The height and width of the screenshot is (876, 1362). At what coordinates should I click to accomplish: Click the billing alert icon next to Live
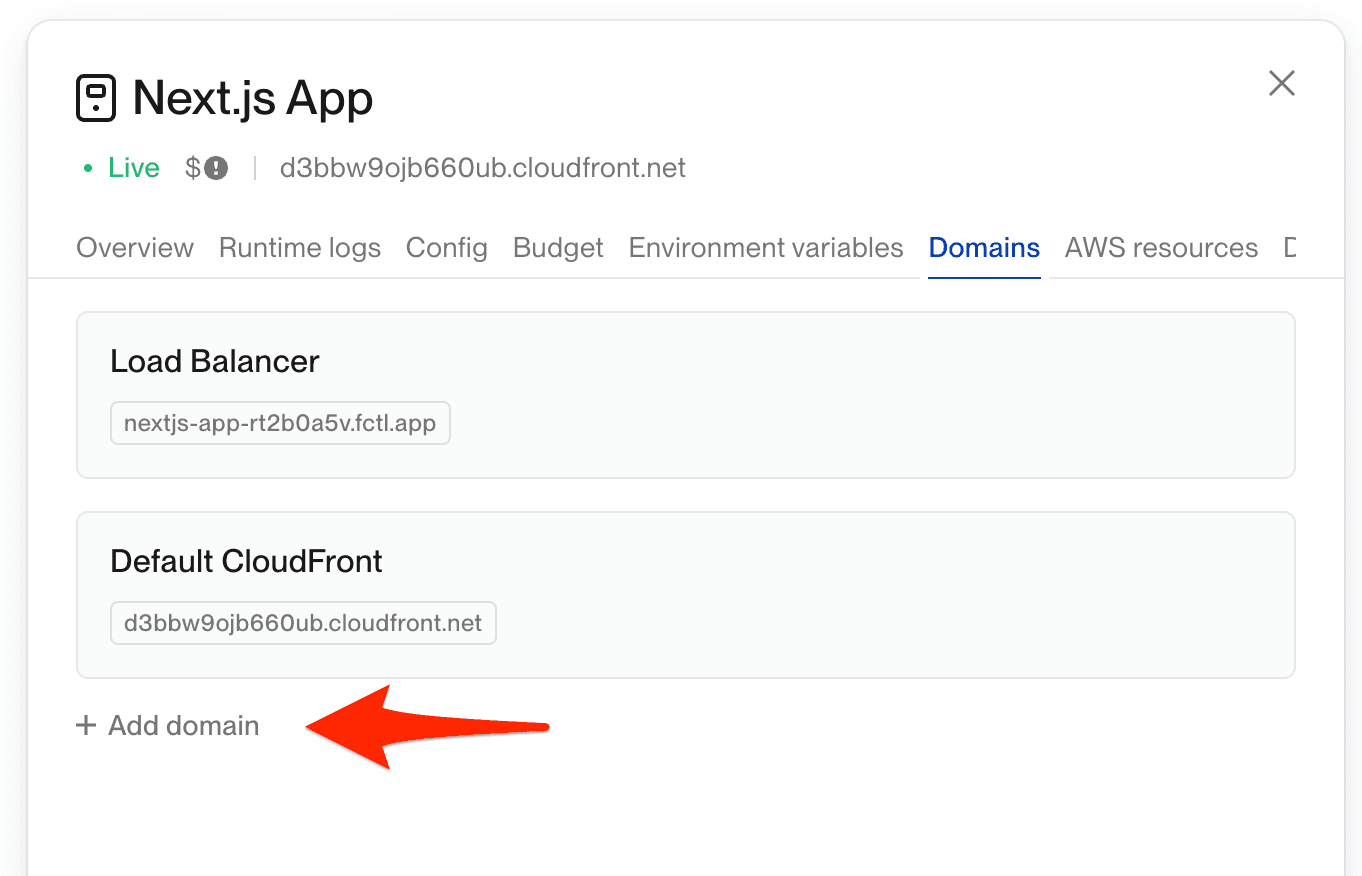point(216,168)
